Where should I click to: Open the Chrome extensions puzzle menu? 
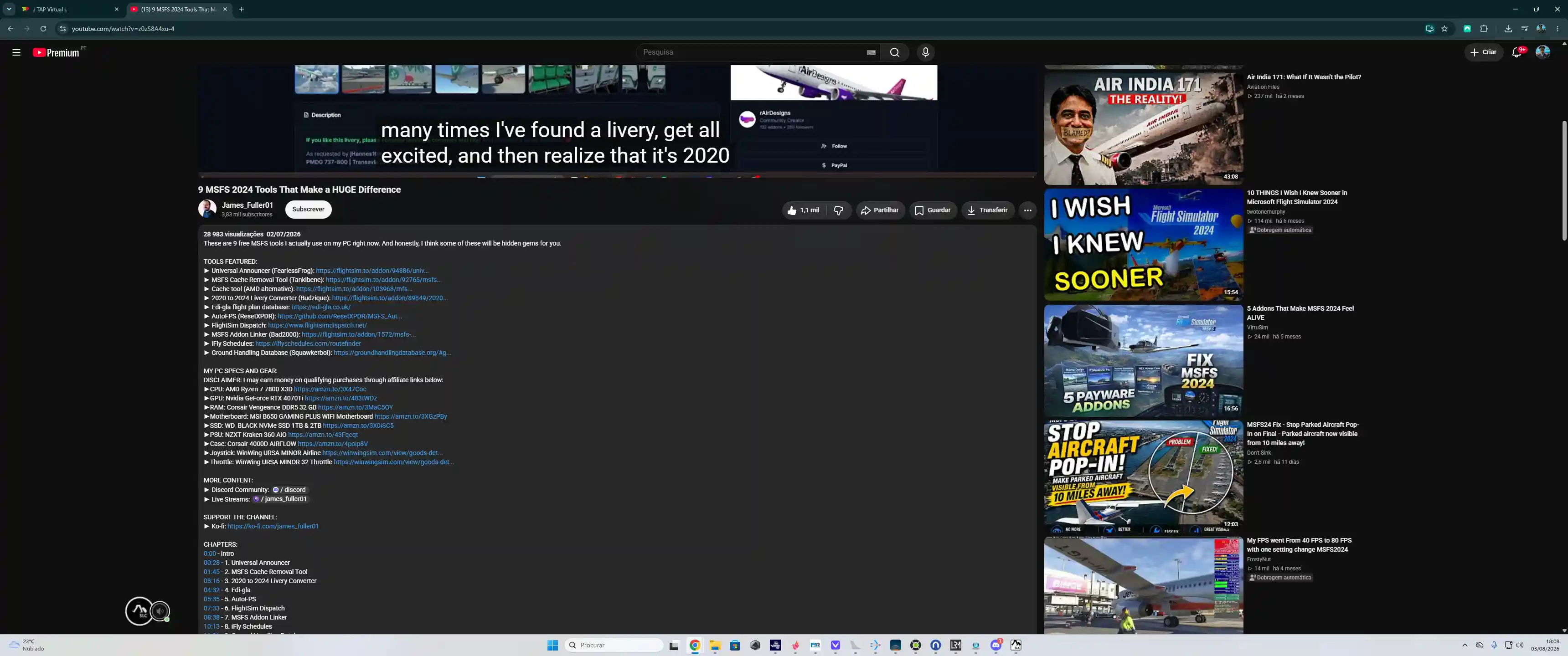(1483, 29)
